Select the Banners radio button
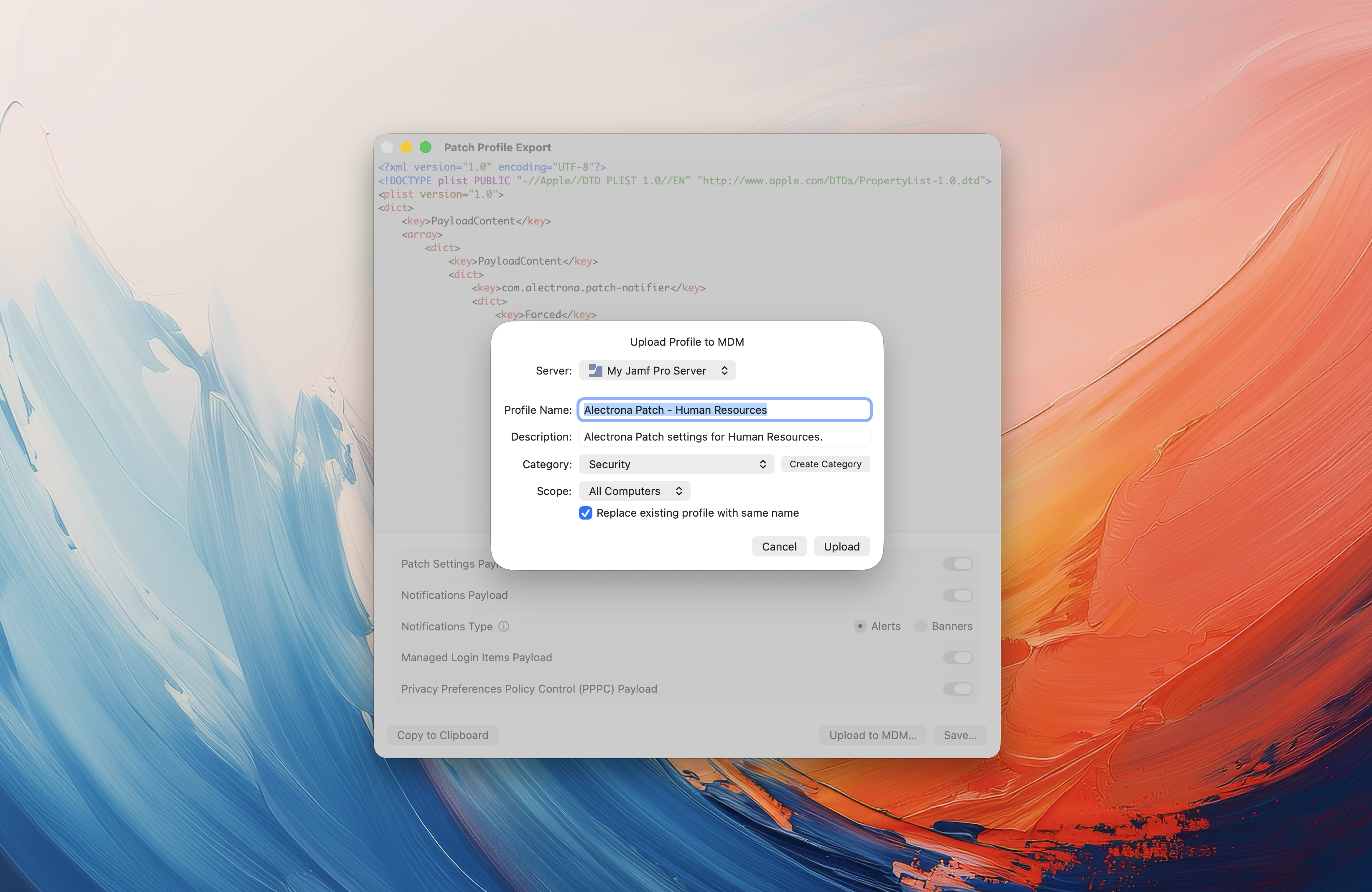The height and width of the screenshot is (892, 1372). [921, 626]
